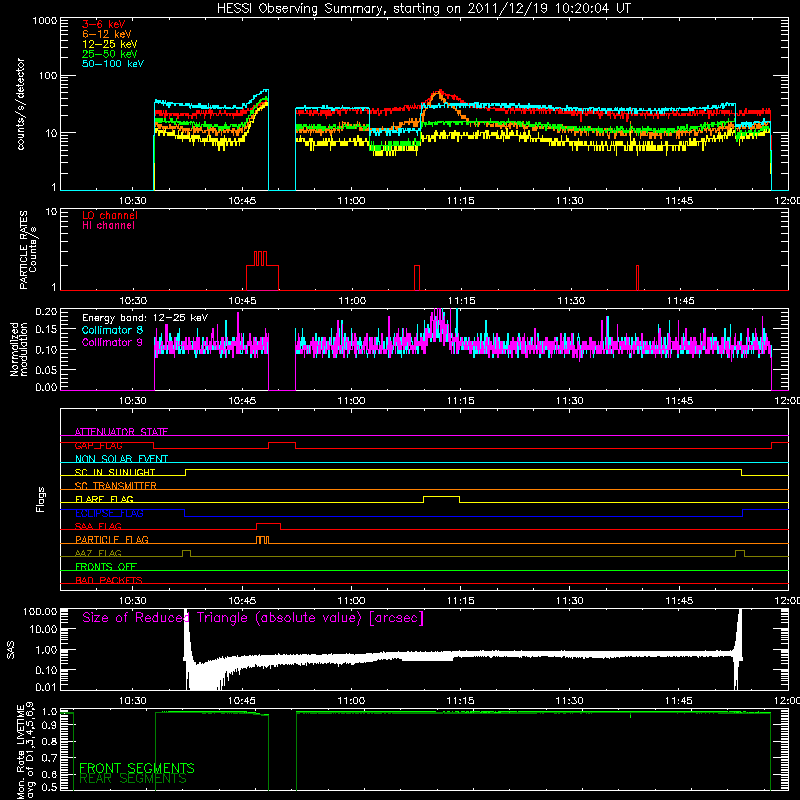Click the GAP_FLAG label

point(98,445)
